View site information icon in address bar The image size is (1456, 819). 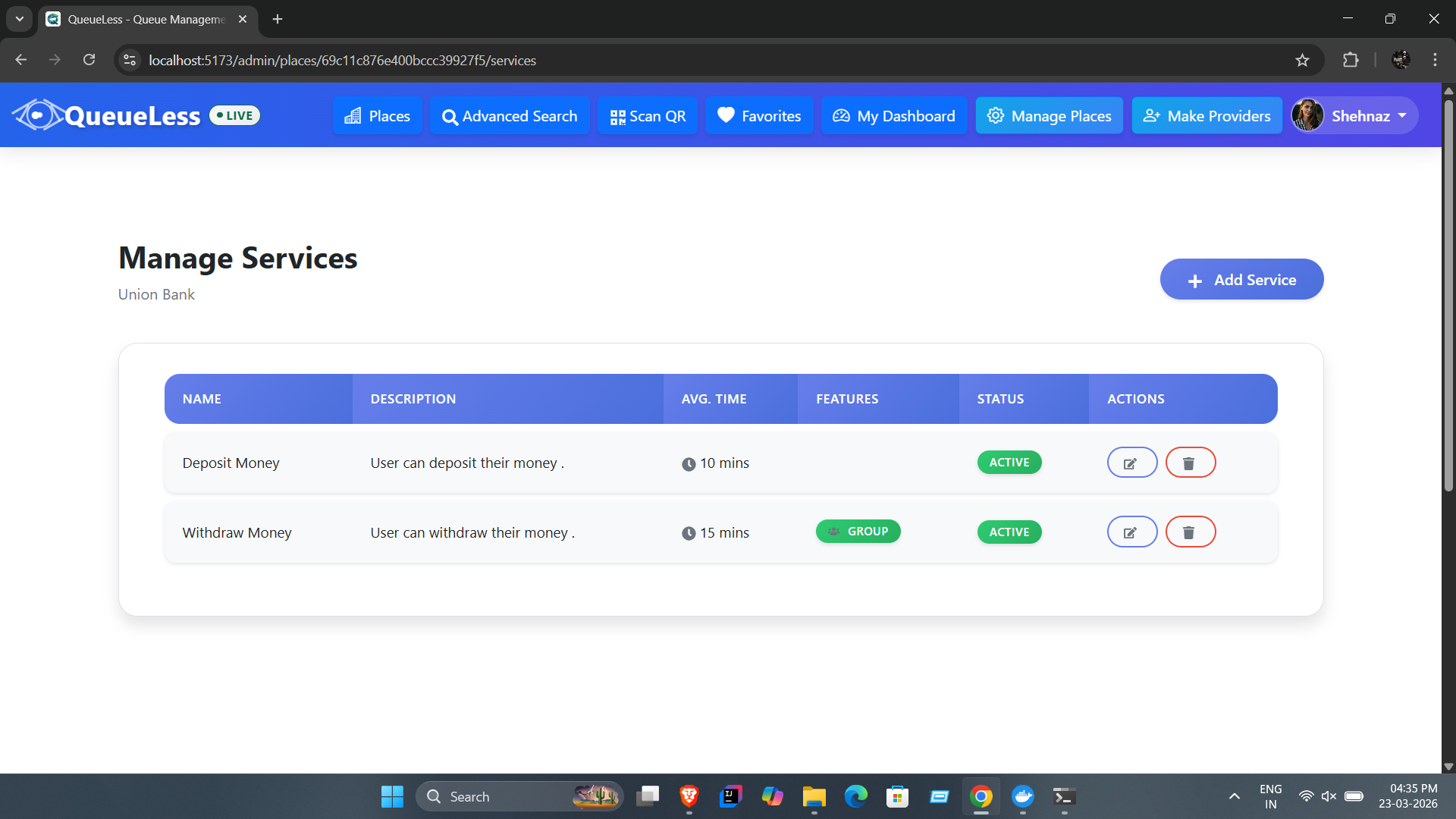[130, 60]
